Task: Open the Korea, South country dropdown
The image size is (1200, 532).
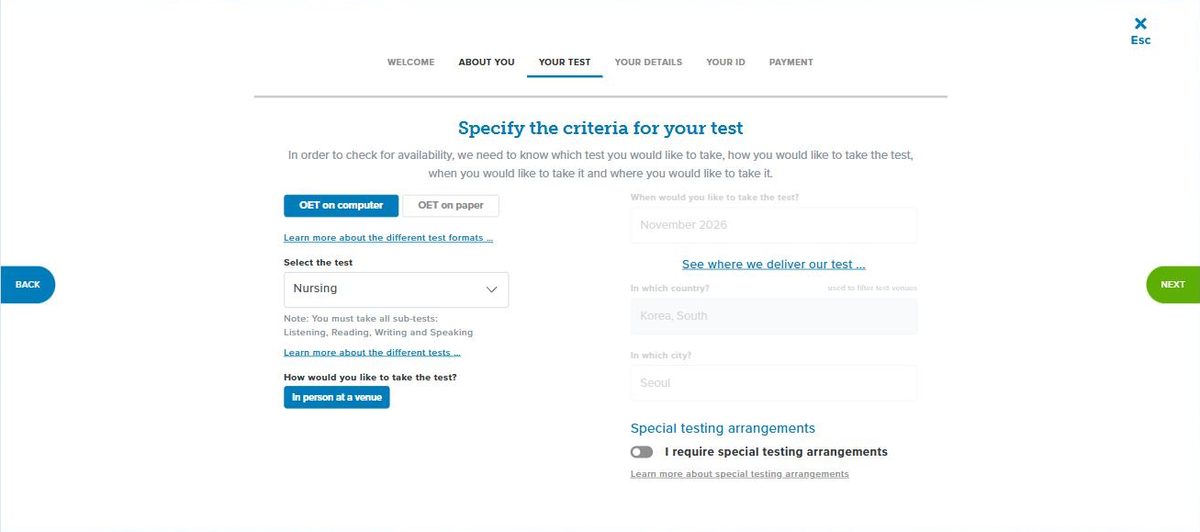Action: (773, 316)
